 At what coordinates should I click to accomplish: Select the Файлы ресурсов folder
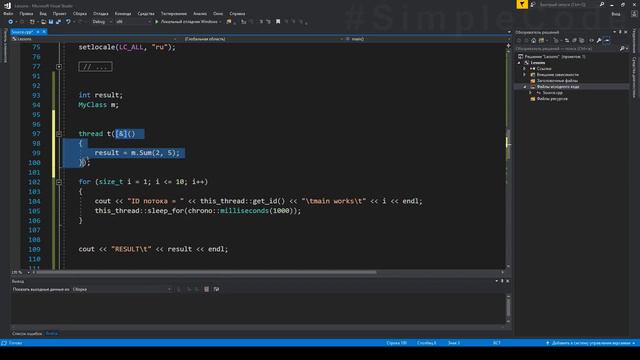[x=552, y=99]
